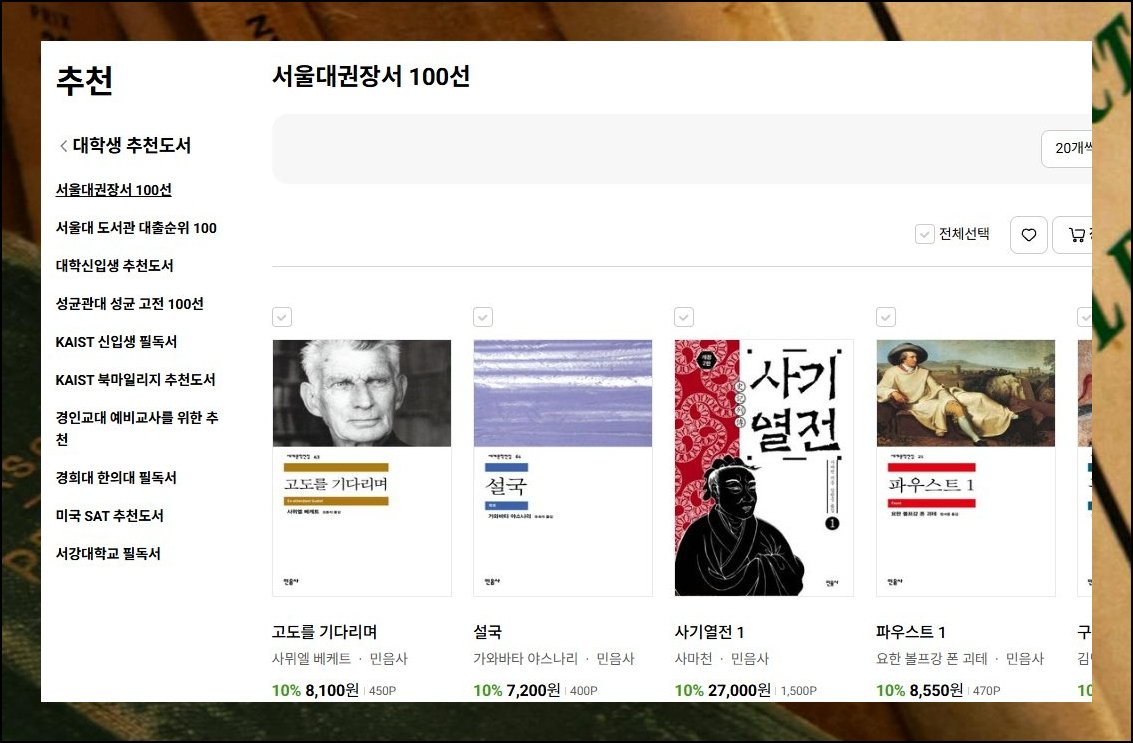This screenshot has width=1133, height=743.
Task: Go back via 대학생 추천도서 chevron
Action: [64, 146]
